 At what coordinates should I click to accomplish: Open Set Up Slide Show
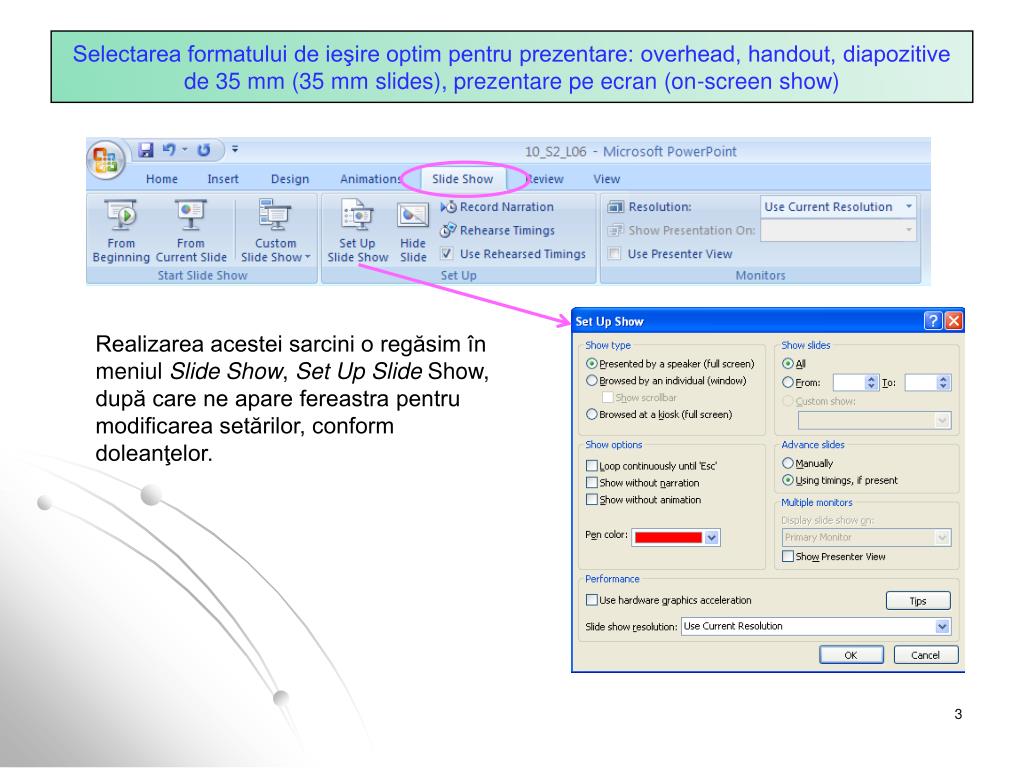[358, 231]
